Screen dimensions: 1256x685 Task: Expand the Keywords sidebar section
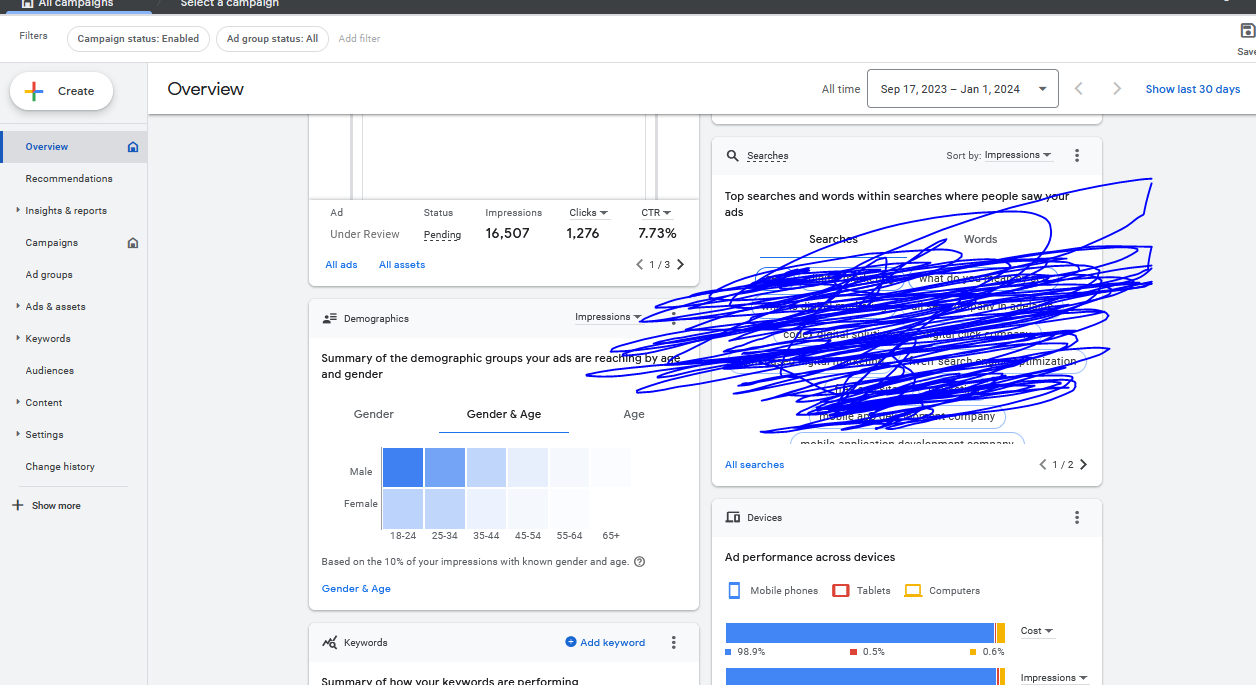18,339
